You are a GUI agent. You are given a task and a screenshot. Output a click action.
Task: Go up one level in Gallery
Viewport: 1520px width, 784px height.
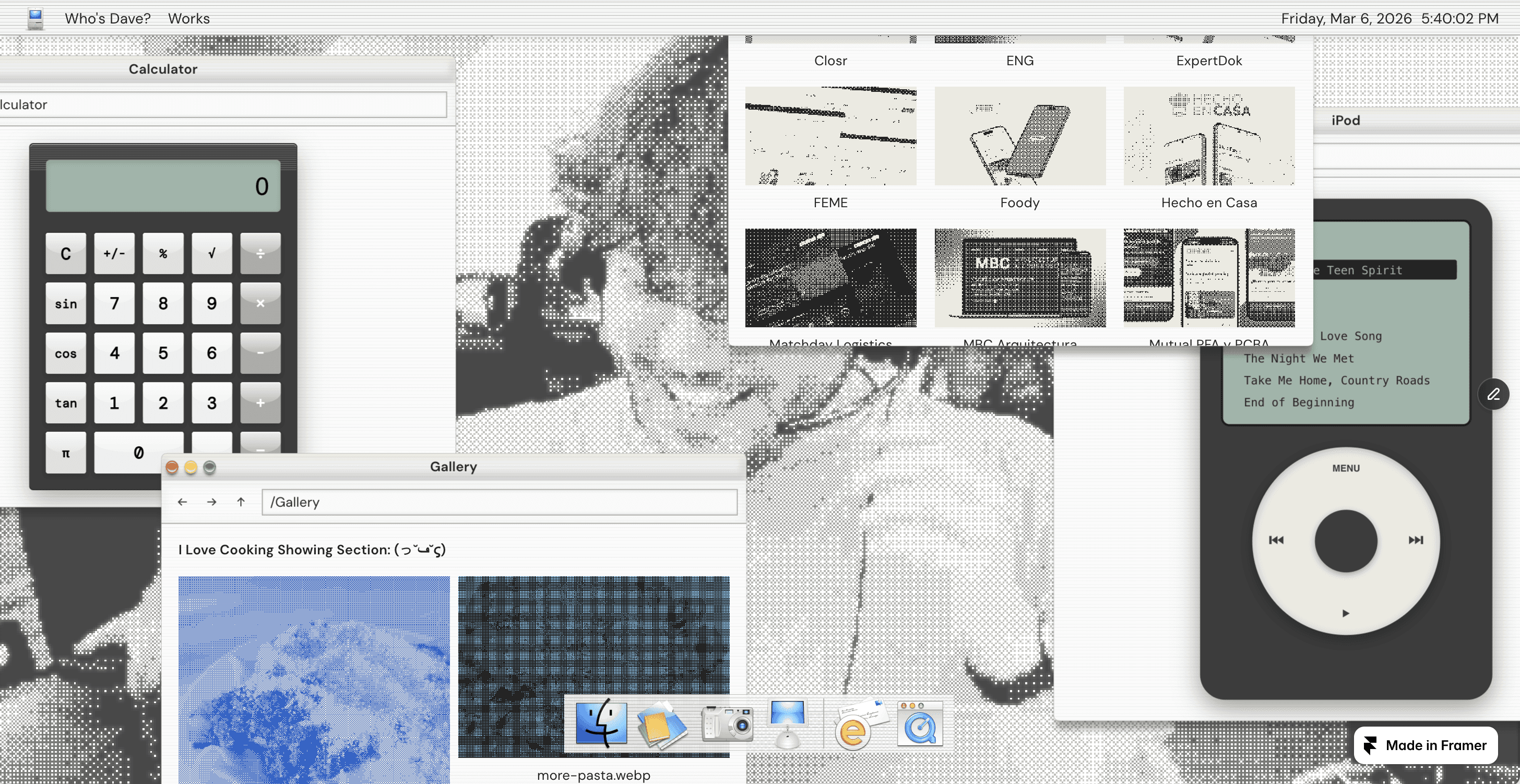(x=241, y=502)
